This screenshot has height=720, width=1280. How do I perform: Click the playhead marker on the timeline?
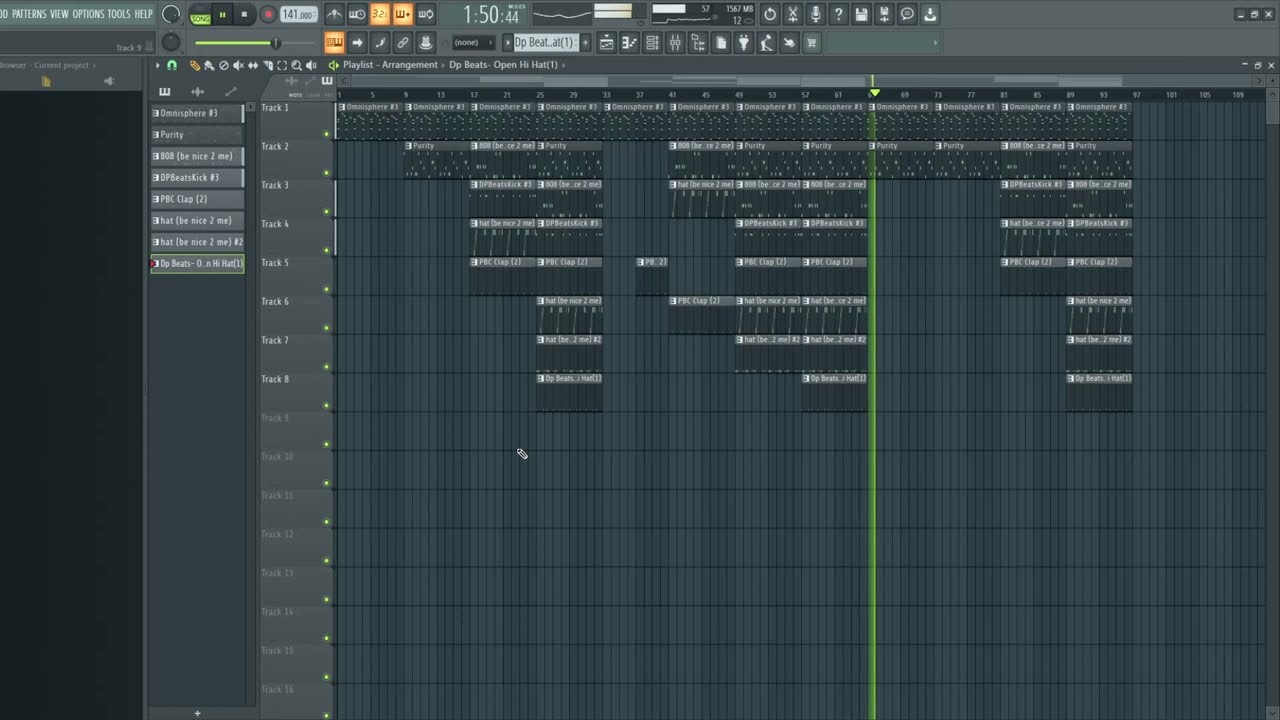tap(875, 93)
